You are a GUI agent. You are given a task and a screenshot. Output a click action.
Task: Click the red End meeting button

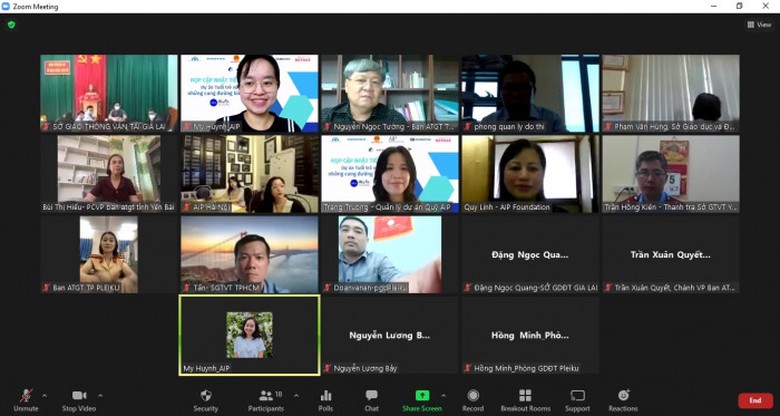[x=755, y=400]
